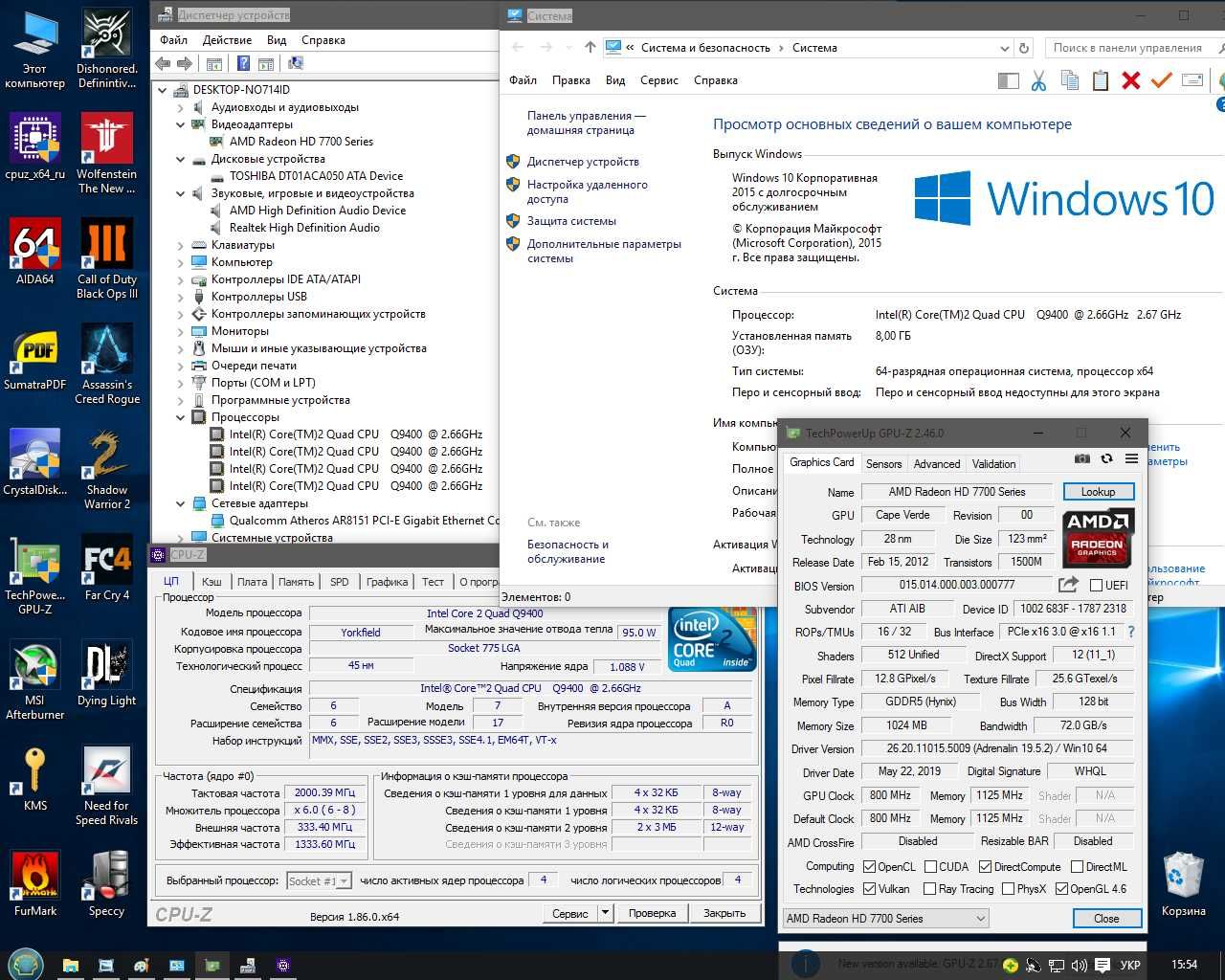Toggle the DirectCompute checkbox in GPU-Z
The height and width of the screenshot is (980, 1225).
pos(985,867)
